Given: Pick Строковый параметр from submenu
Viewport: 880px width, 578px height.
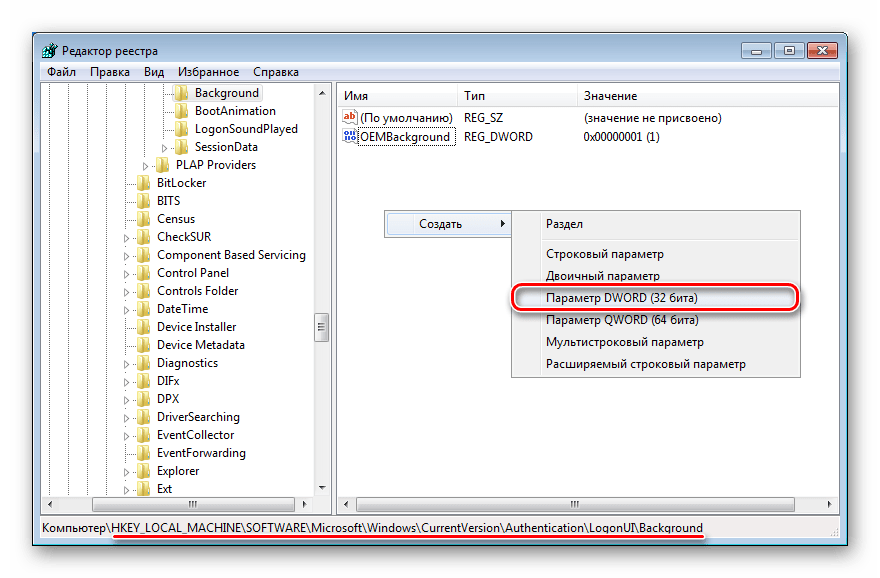Looking at the screenshot, I should pos(655,254).
